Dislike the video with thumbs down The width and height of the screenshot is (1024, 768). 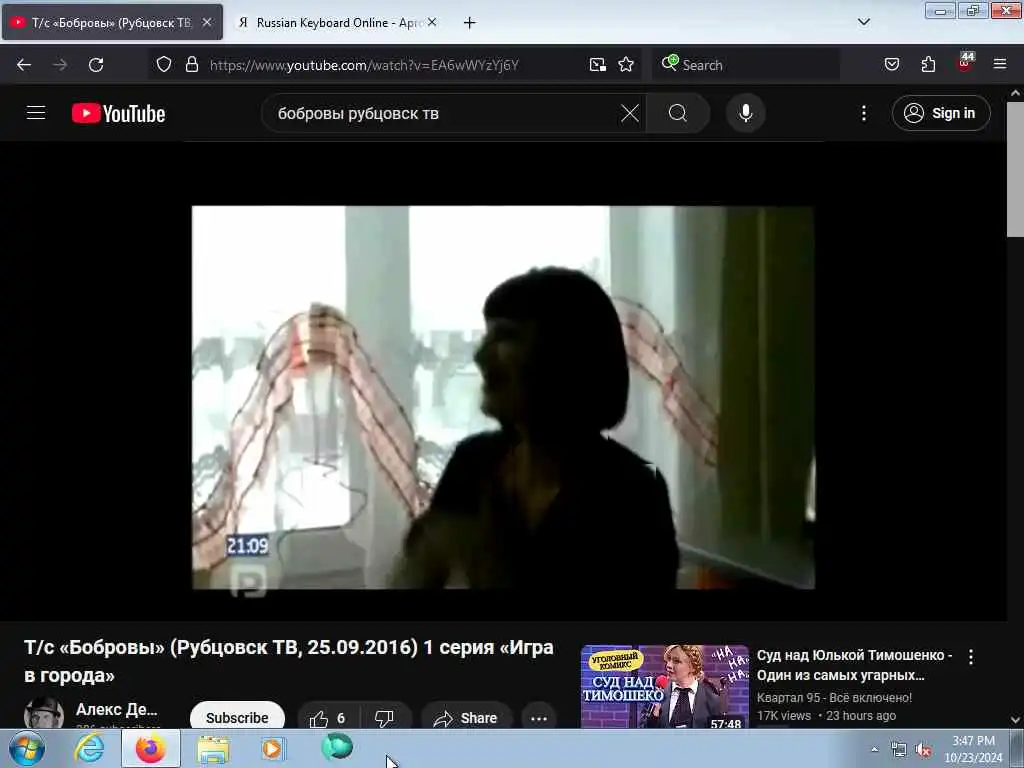pyautogui.click(x=384, y=718)
